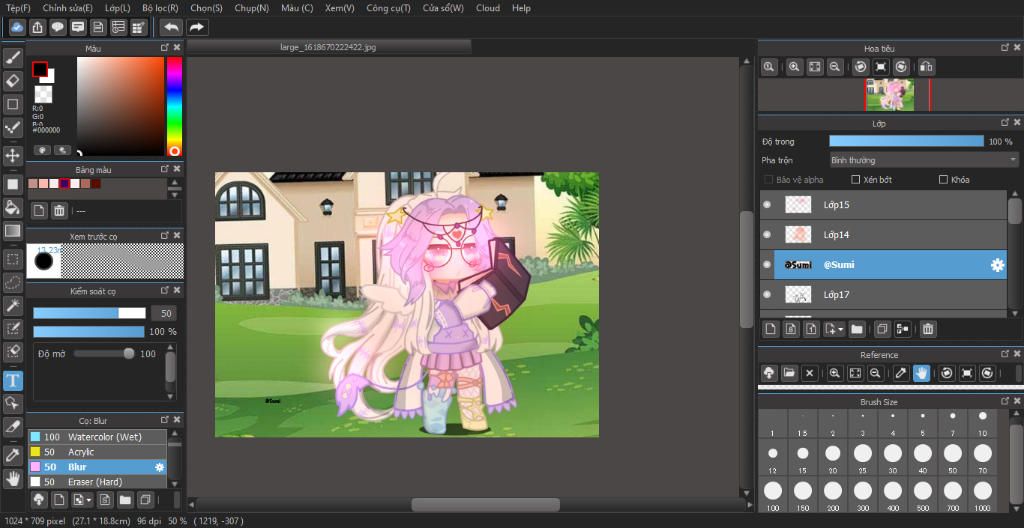Open the Cửa sổ(W) menu
This screenshot has width=1024, height=528.
(x=443, y=8)
